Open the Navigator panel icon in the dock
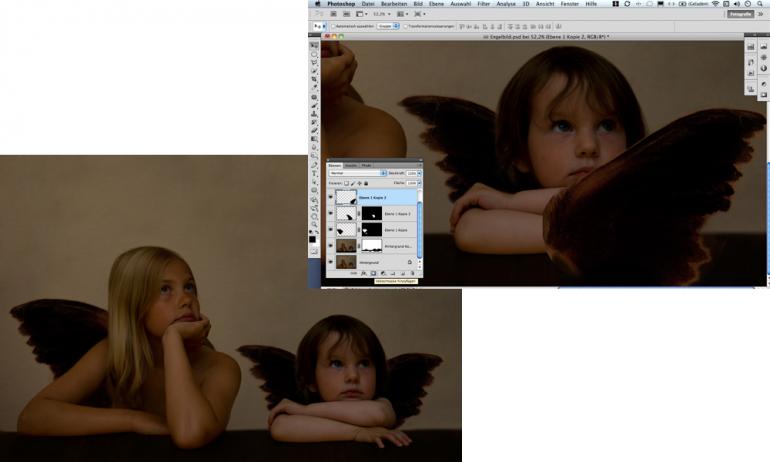The image size is (770, 462). (763, 57)
